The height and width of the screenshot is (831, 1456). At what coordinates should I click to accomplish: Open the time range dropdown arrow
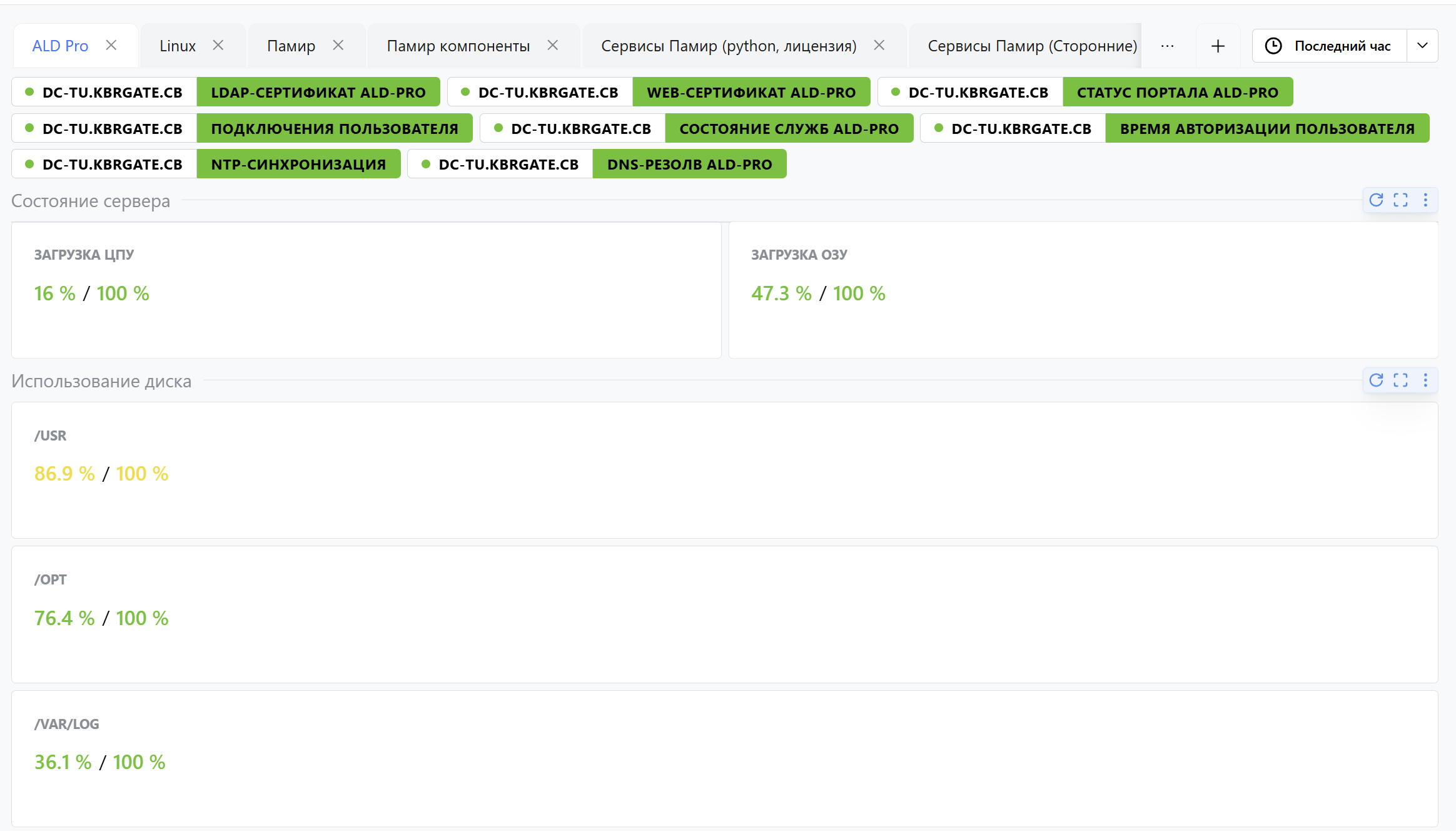pyautogui.click(x=1422, y=46)
